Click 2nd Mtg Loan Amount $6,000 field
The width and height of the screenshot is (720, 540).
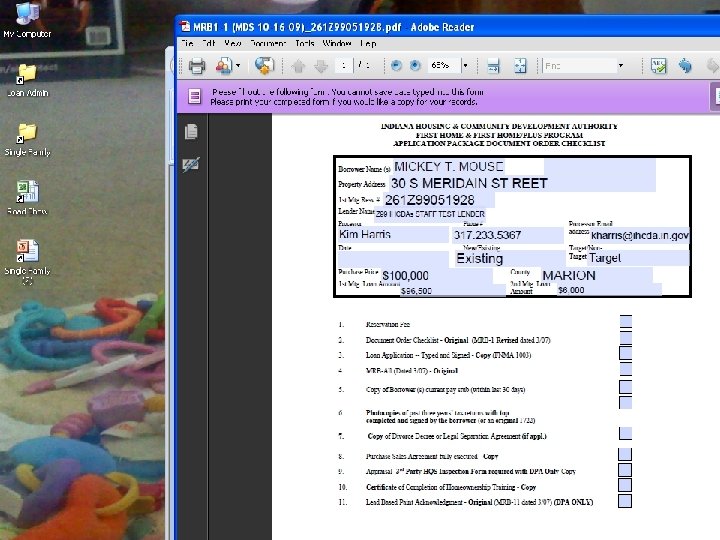(x=609, y=290)
